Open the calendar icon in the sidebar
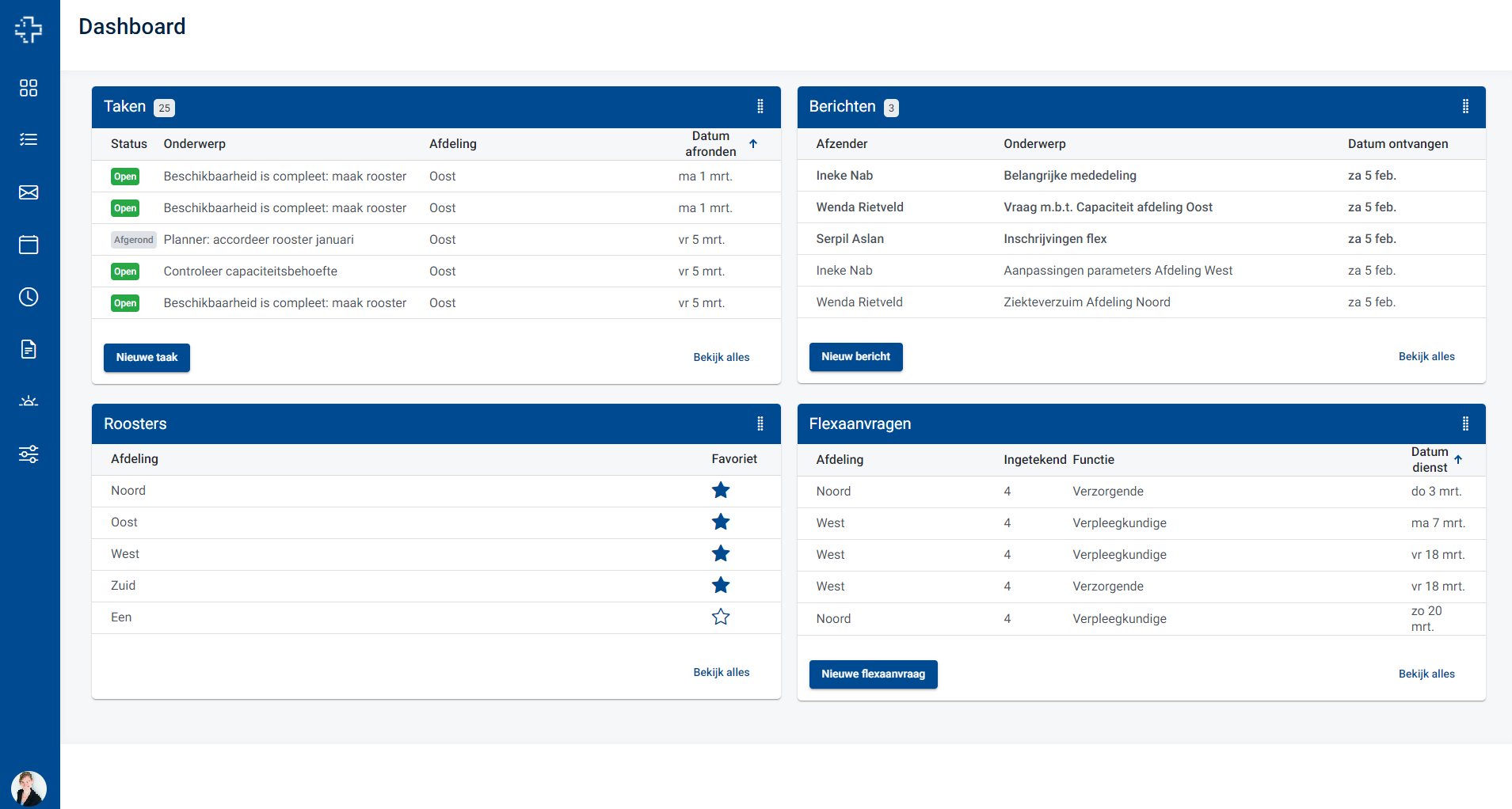 pos(29,245)
